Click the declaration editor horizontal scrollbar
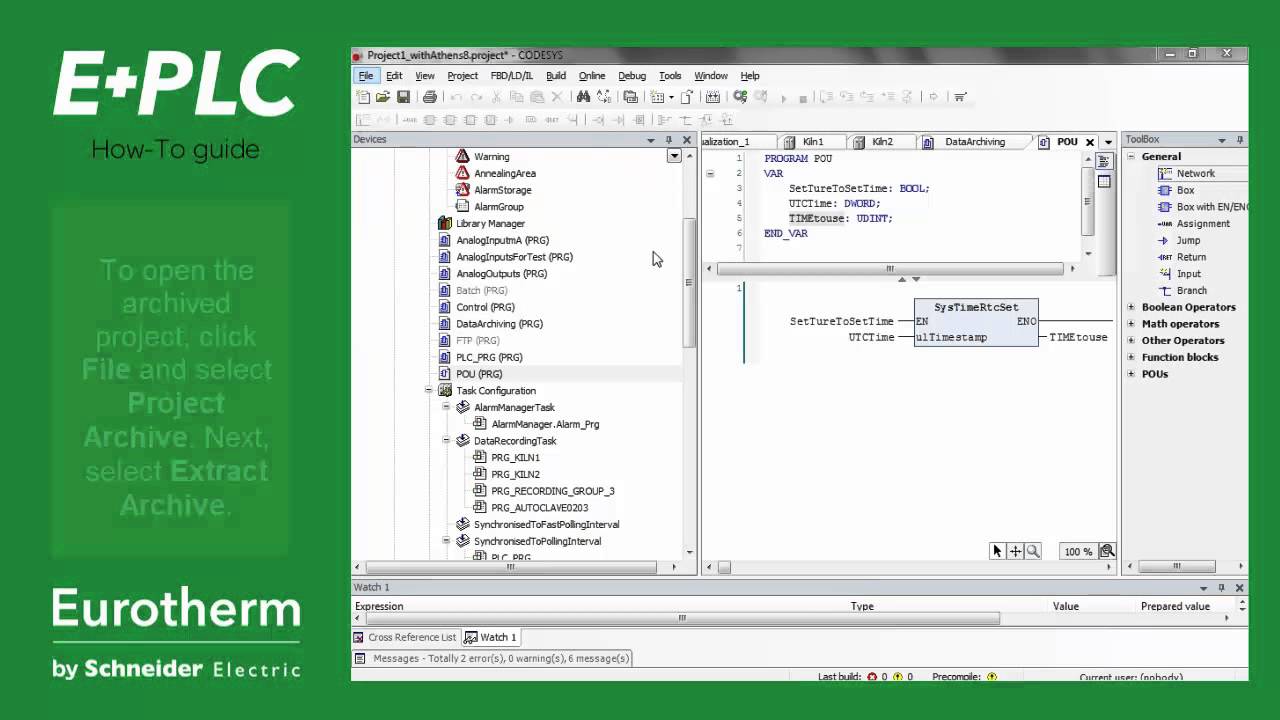The height and width of the screenshot is (720, 1280). click(x=890, y=268)
